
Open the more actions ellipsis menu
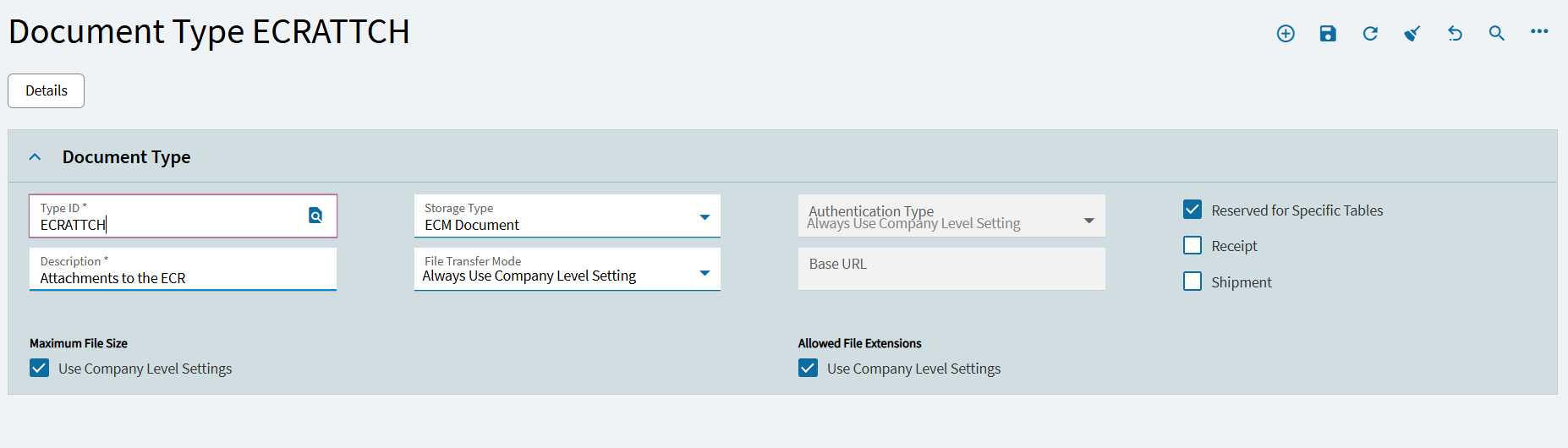click(1539, 32)
